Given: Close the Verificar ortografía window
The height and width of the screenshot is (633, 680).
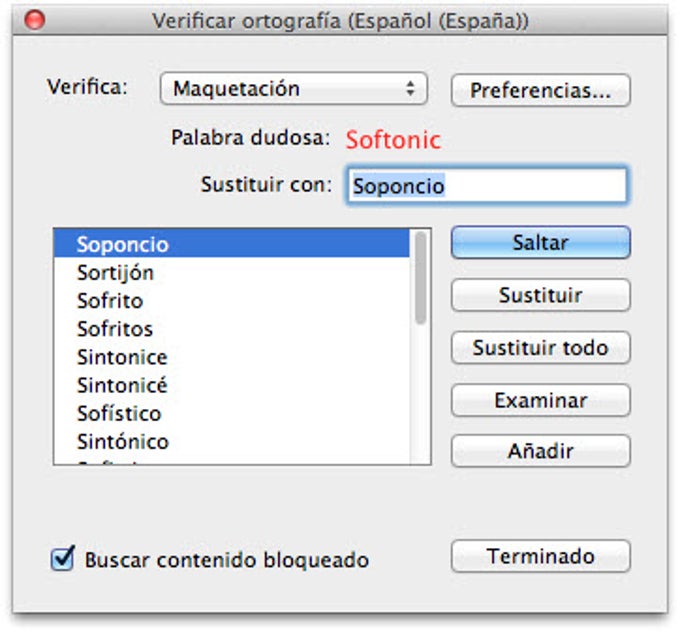Looking at the screenshot, I should tap(35, 20).
